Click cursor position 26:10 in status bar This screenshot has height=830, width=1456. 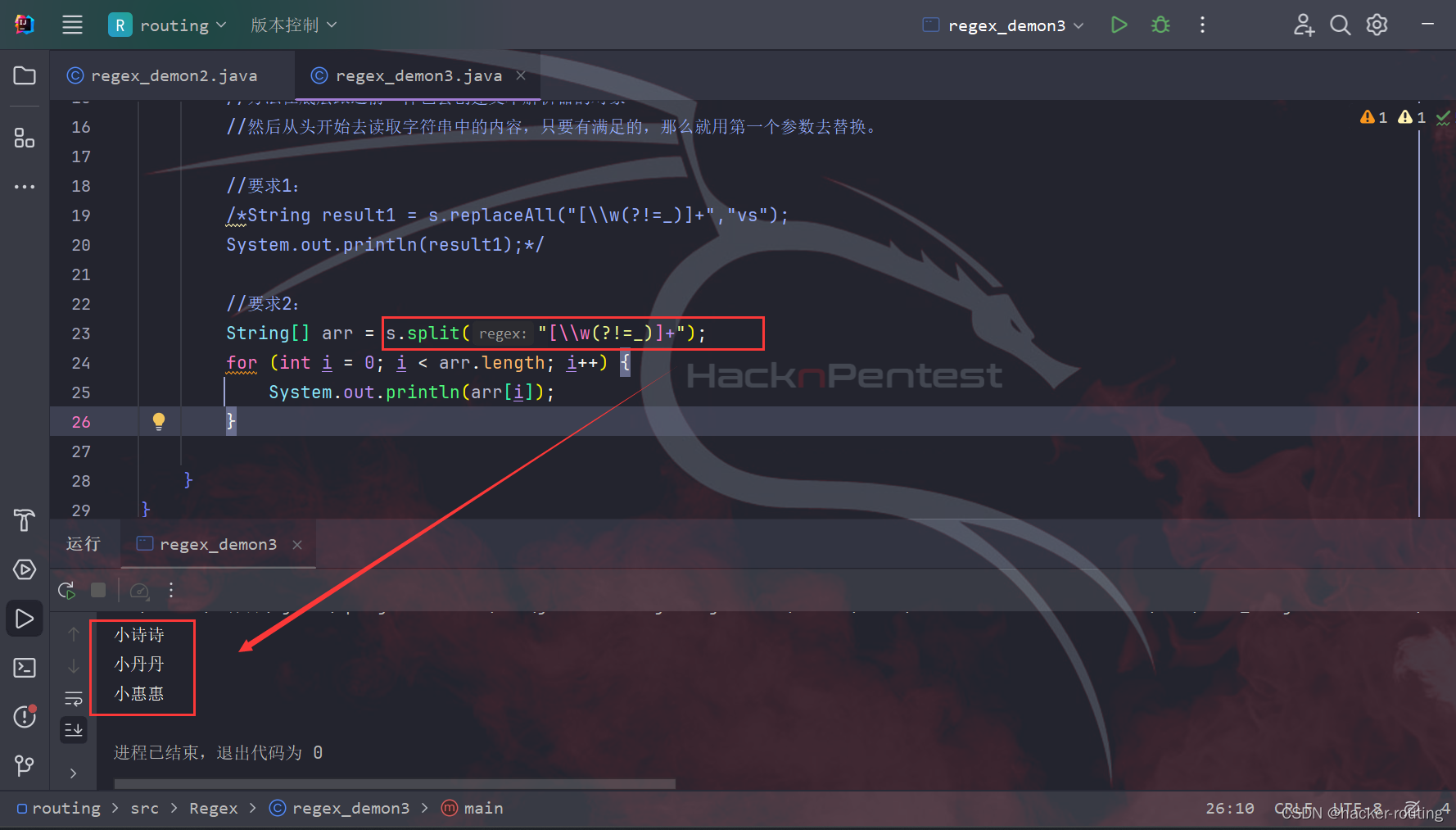point(1229,809)
